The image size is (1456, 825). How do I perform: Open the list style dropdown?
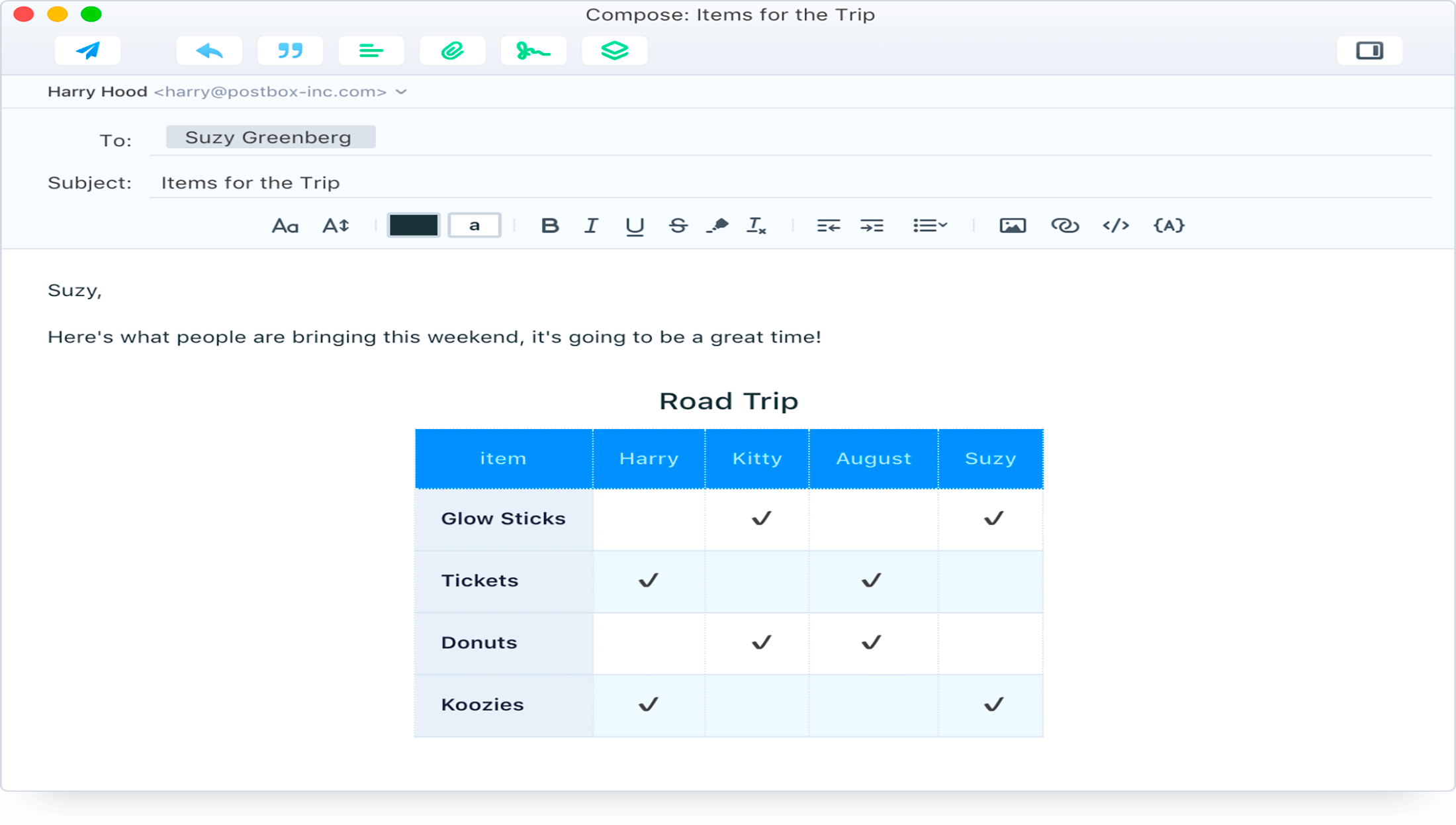(x=930, y=226)
